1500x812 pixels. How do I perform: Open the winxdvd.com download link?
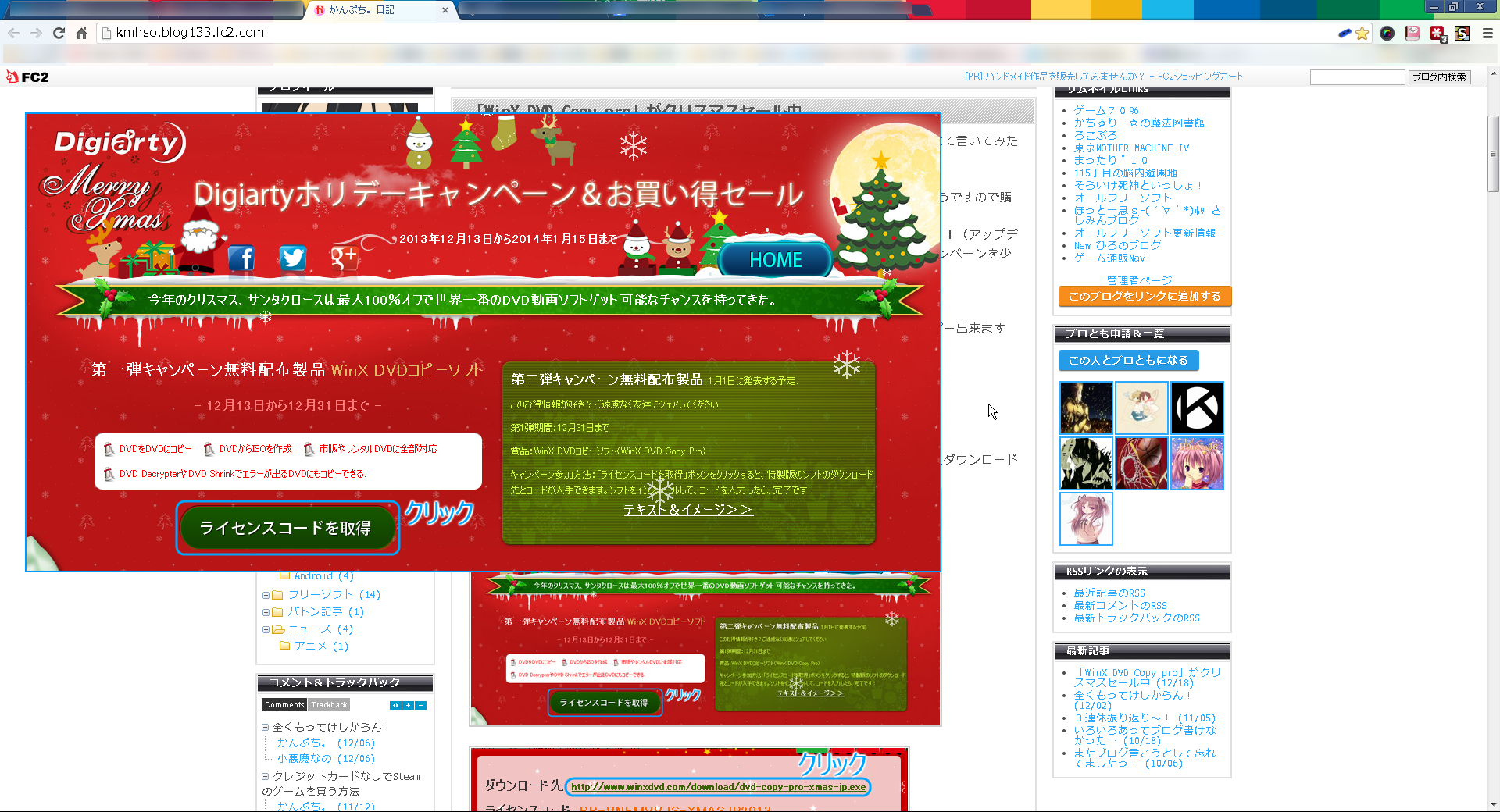coord(718,786)
